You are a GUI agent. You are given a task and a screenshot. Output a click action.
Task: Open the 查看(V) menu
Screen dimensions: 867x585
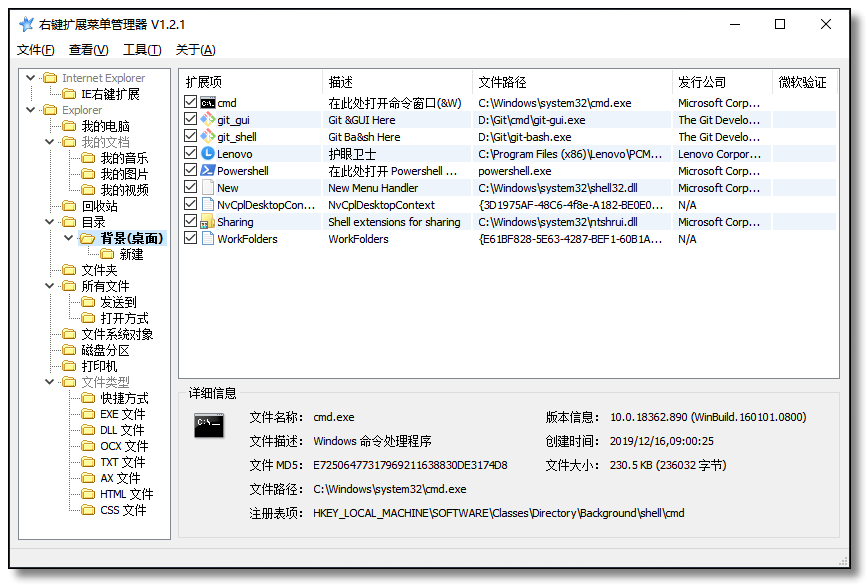tap(88, 50)
